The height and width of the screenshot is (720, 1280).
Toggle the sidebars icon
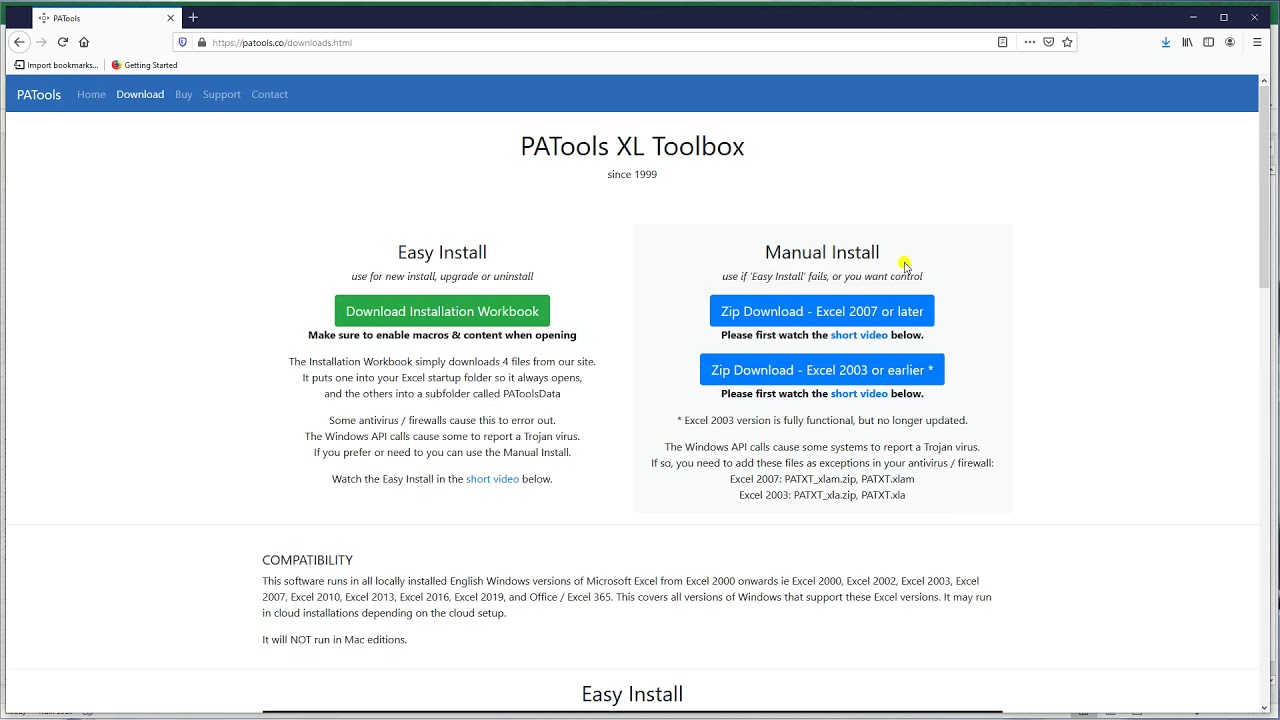tap(1208, 42)
